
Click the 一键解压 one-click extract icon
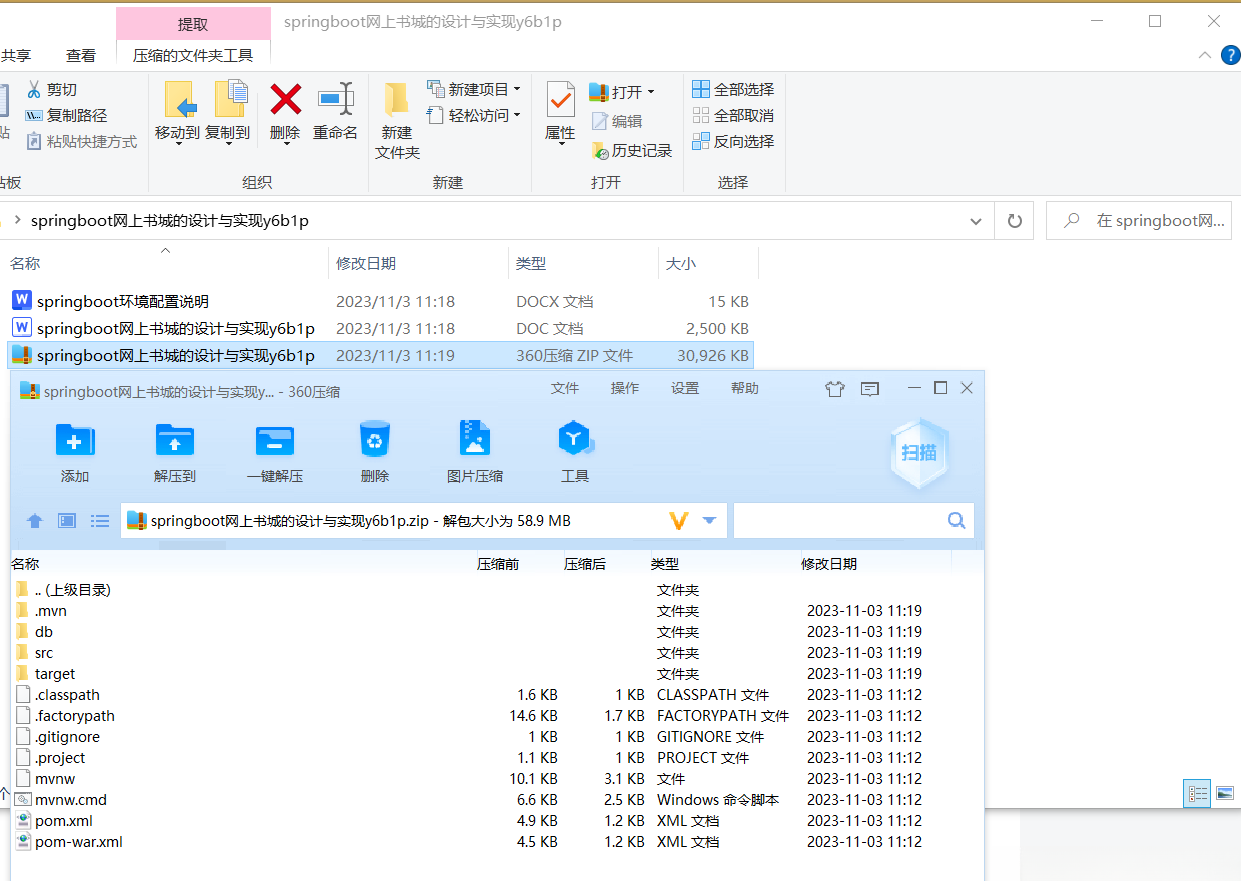tap(275, 440)
